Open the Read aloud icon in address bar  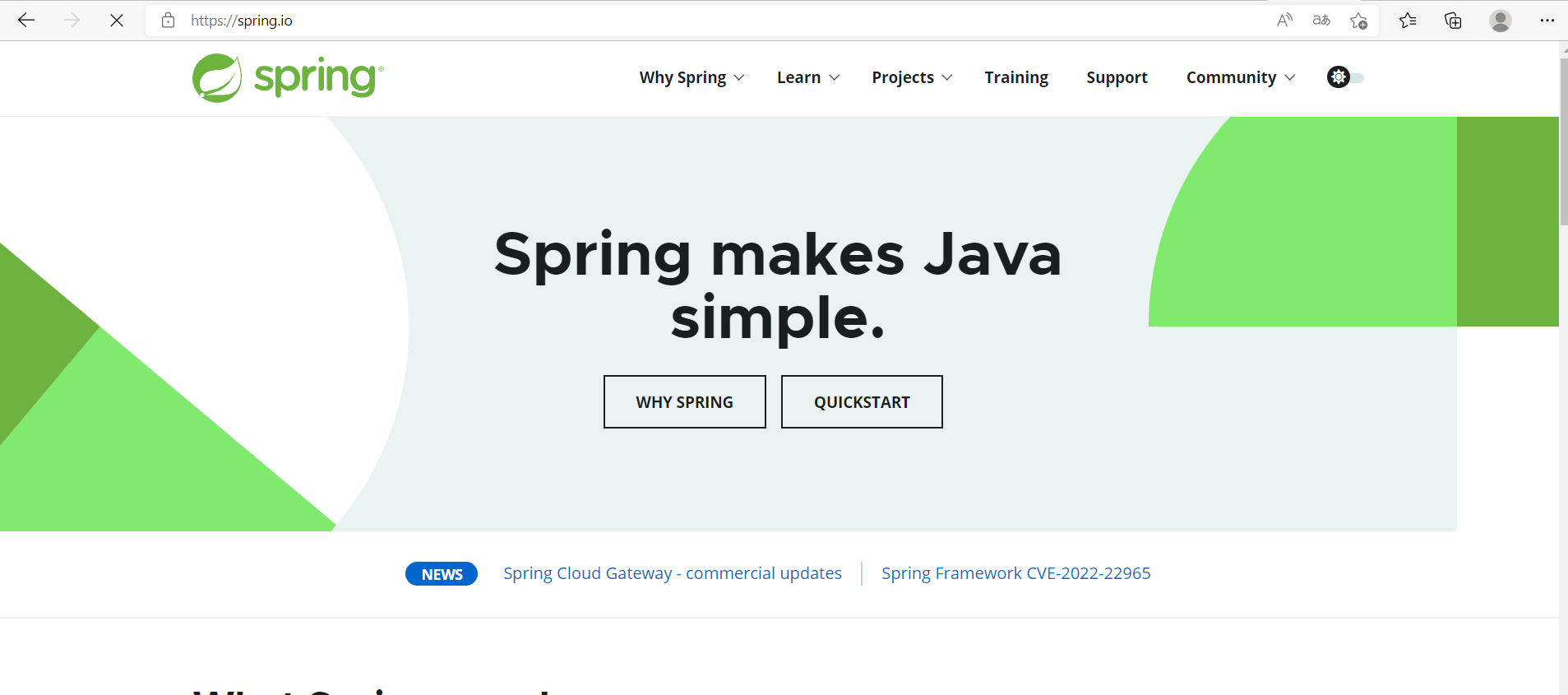[1284, 21]
